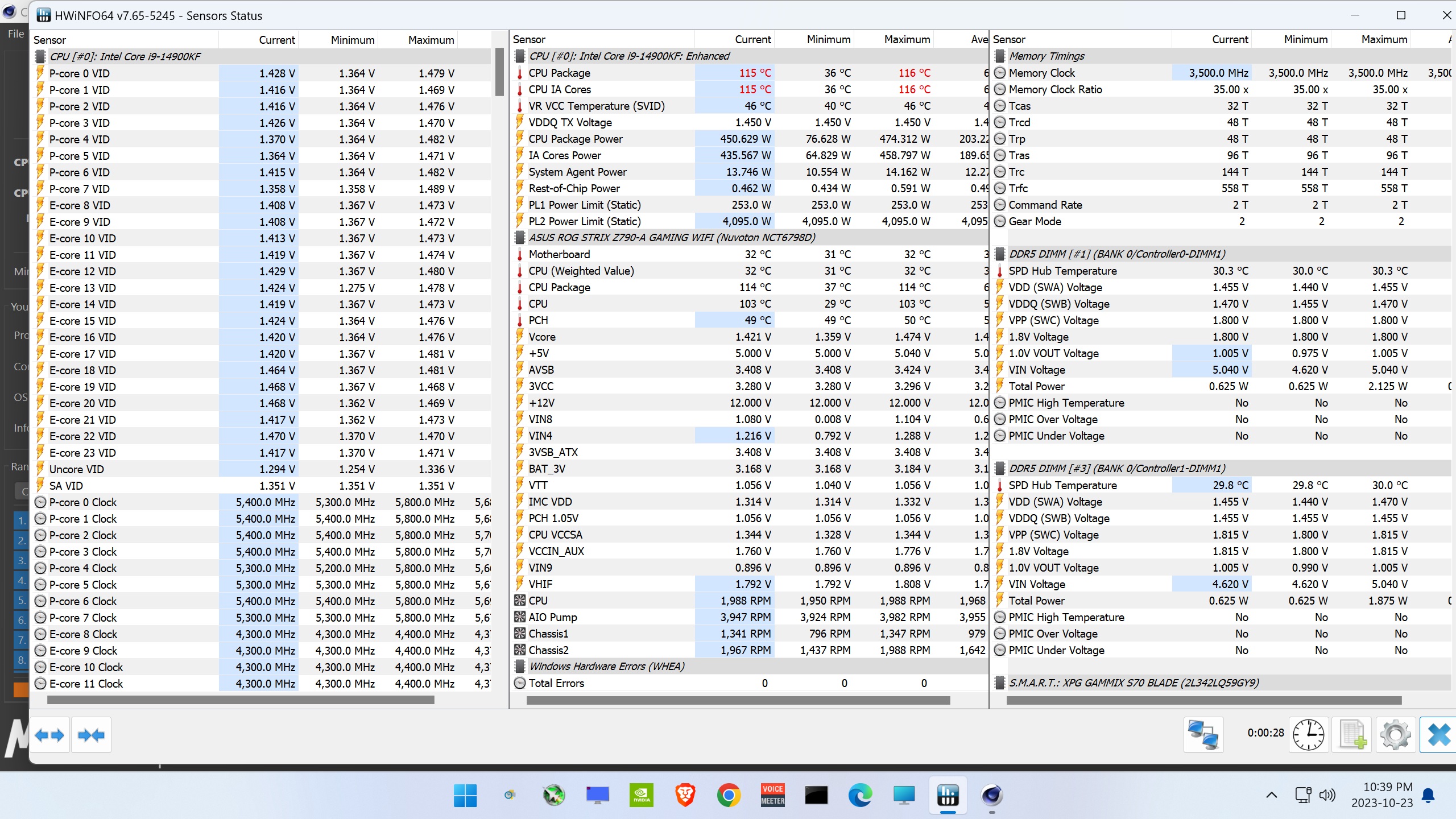The image size is (1456, 819).
Task: Open NVIDIA app in taskbar
Action: (x=642, y=795)
